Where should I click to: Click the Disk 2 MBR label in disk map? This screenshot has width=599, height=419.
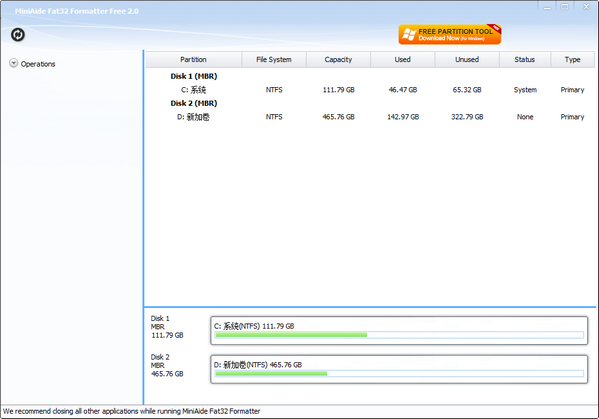pyautogui.click(x=167, y=366)
